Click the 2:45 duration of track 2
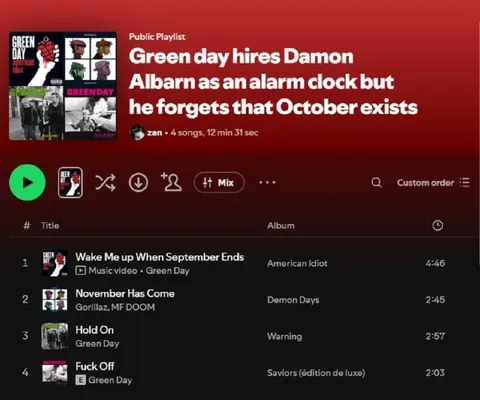480x400 pixels. pyautogui.click(x=435, y=300)
